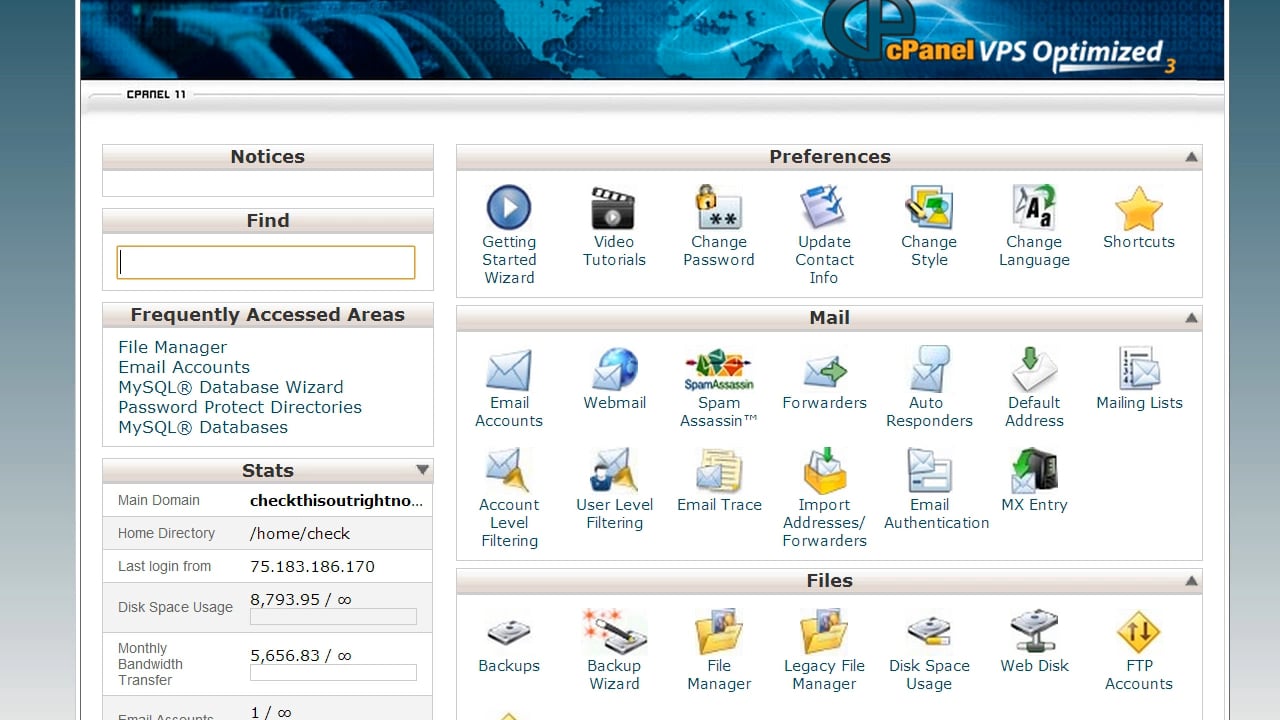Open the Shortcuts star icon

[x=1138, y=209]
